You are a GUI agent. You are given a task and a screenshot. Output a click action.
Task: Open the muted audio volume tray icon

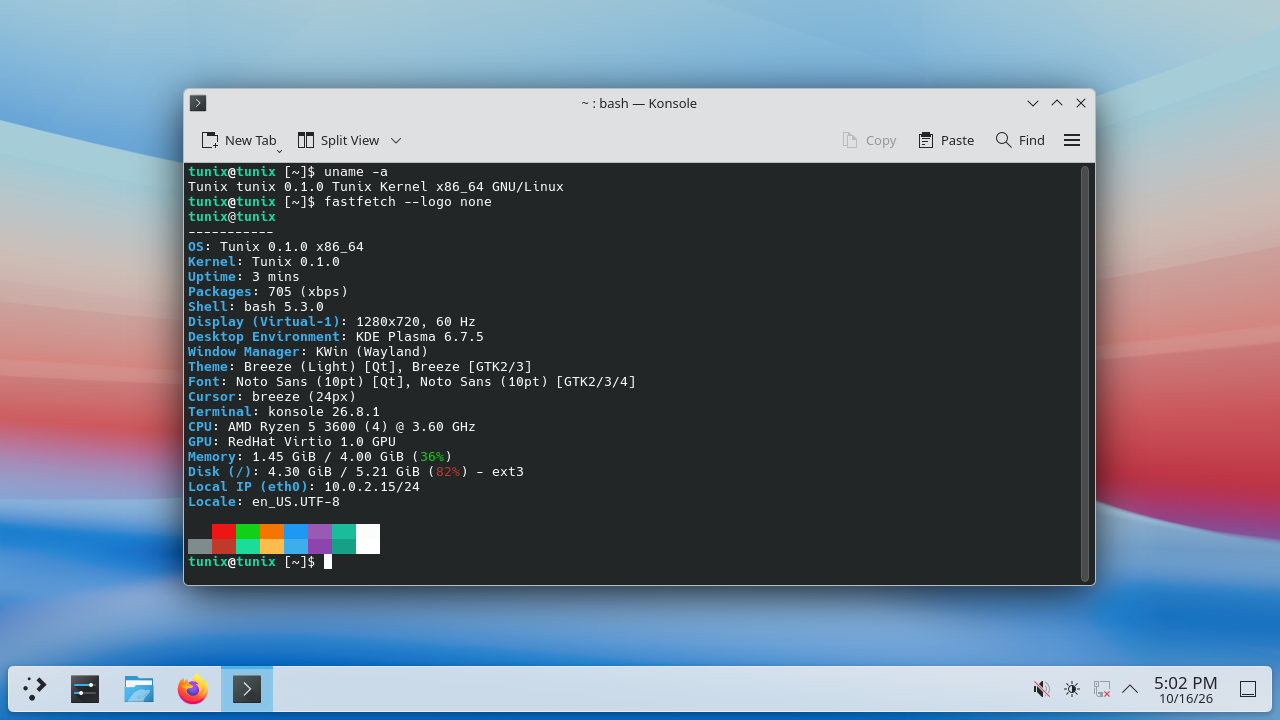pyautogui.click(x=1042, y=689)
